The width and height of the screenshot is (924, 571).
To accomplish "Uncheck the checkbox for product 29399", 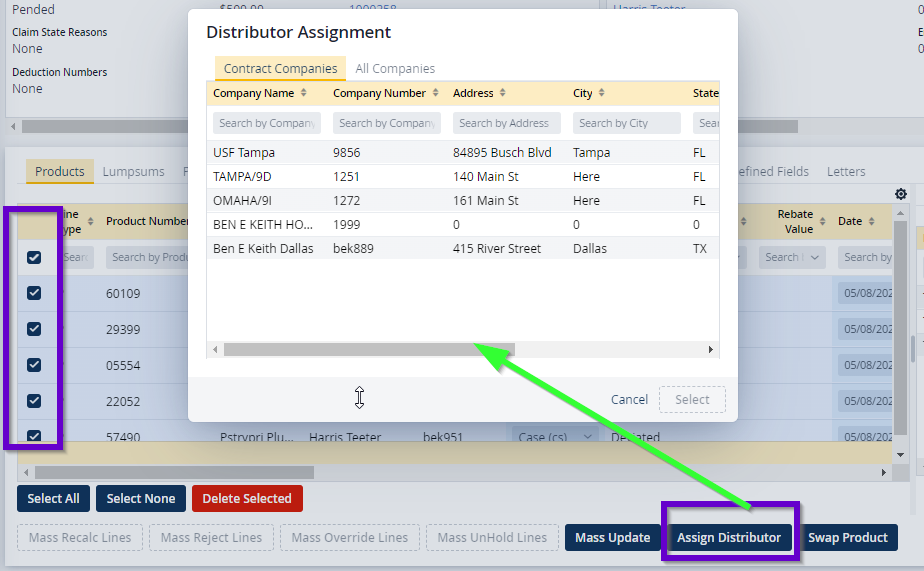I will 34,329.
